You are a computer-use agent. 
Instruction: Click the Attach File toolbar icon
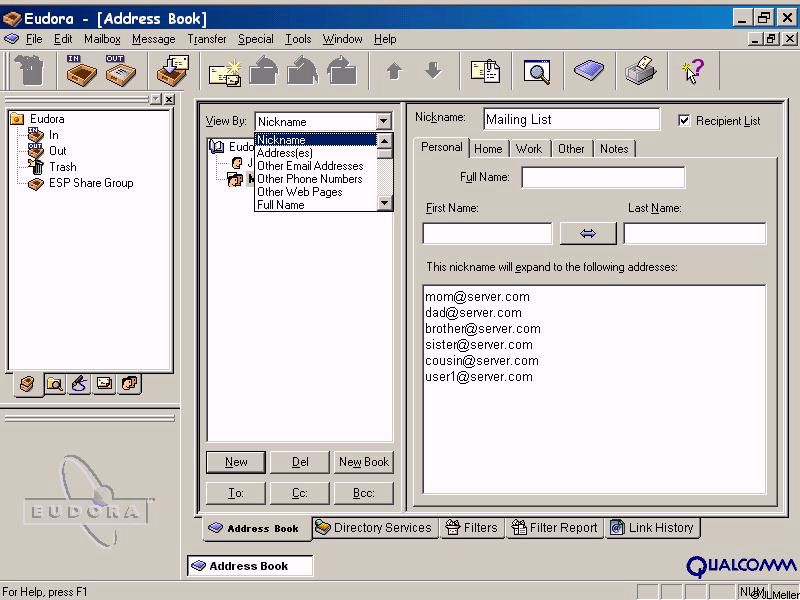pyautogui.click(x=485, y=70)
